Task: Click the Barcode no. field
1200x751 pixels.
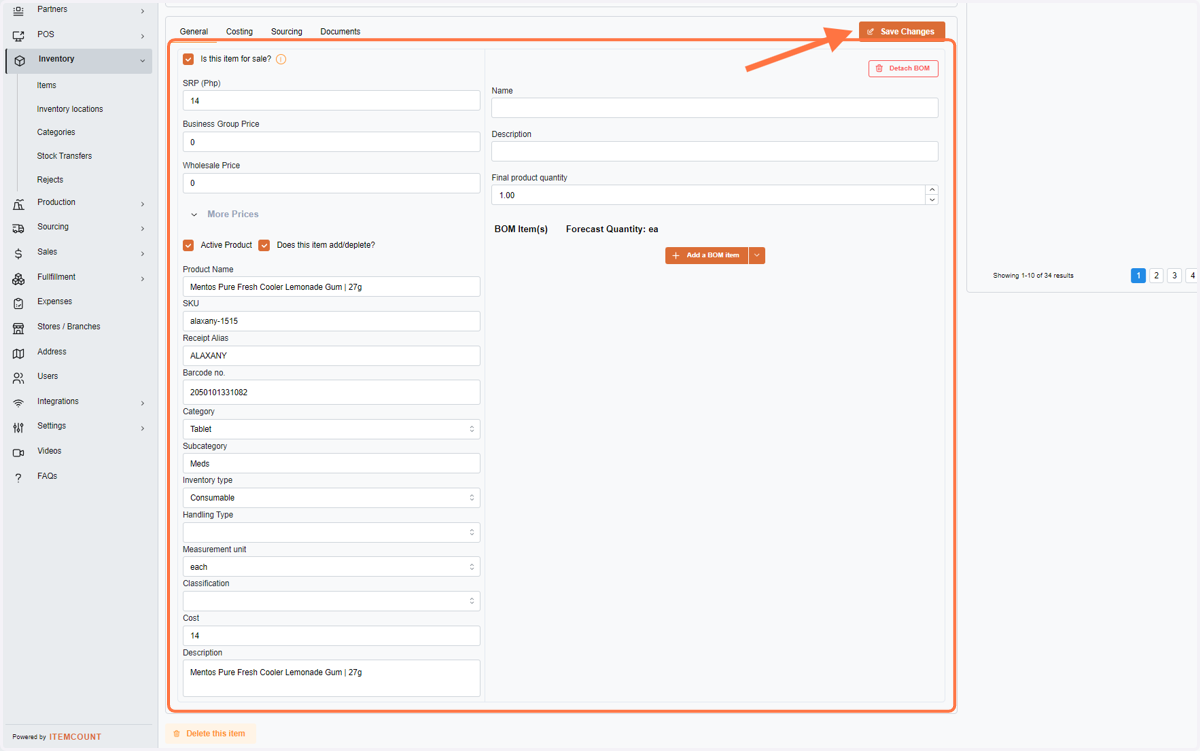Action: click(x=331, y=392)
